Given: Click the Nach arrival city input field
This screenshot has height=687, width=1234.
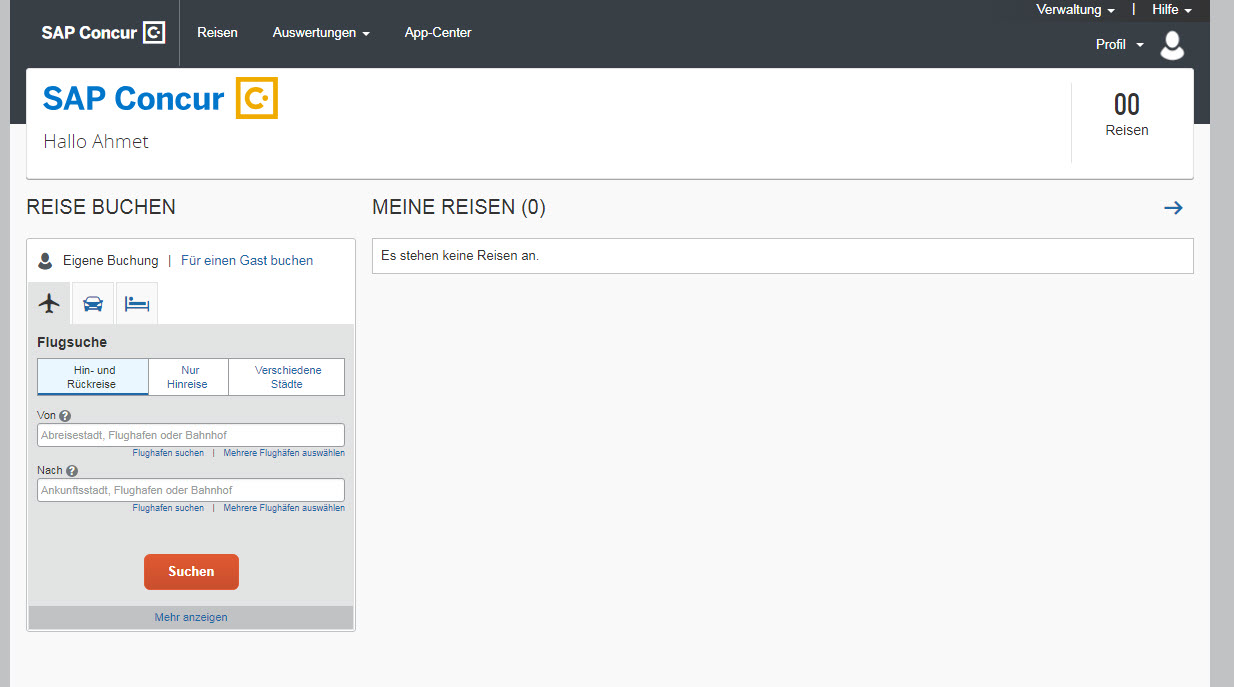Looking at the screenshot, I should [191, 490].
